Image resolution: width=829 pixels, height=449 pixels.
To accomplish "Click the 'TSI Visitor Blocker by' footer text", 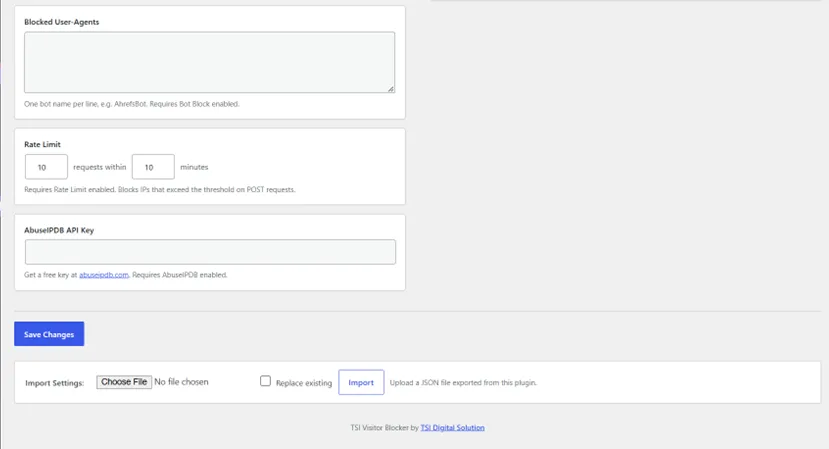I will tap(384, 428).
